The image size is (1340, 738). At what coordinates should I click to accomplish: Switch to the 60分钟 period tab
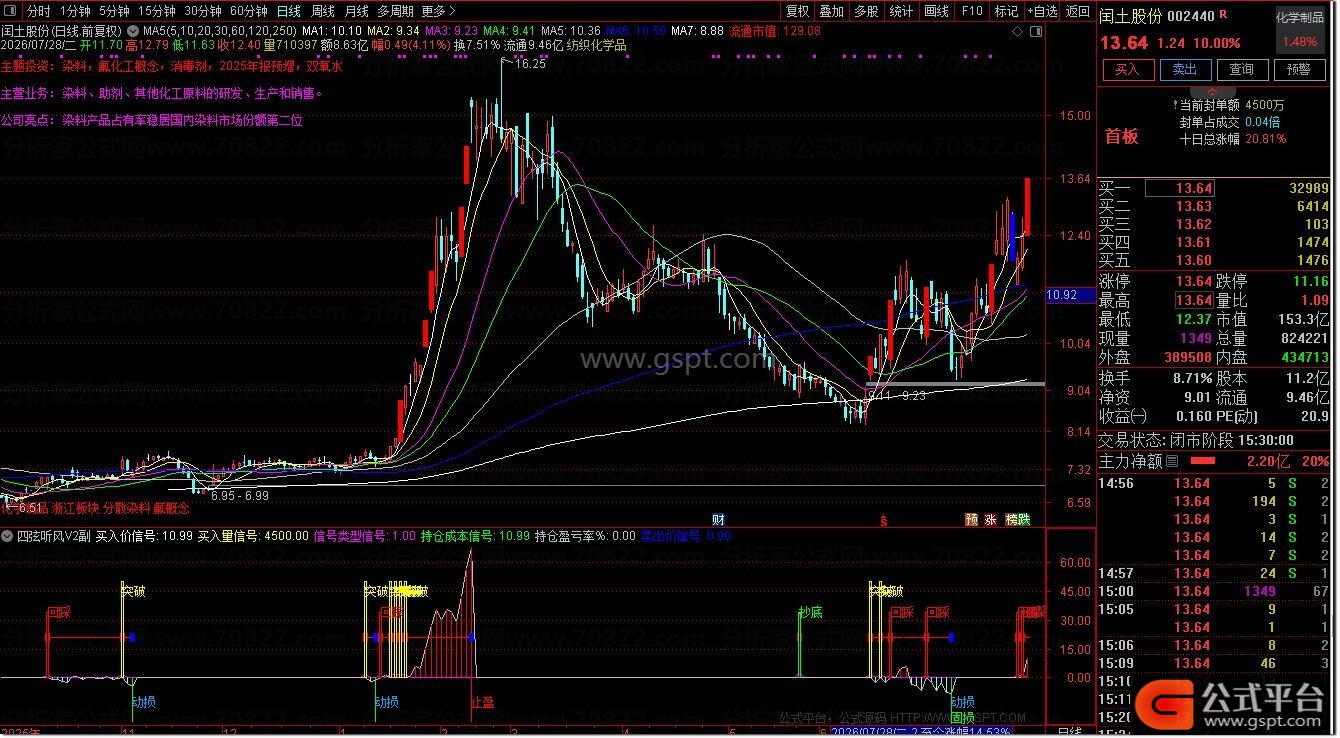(x=249, y=11)
